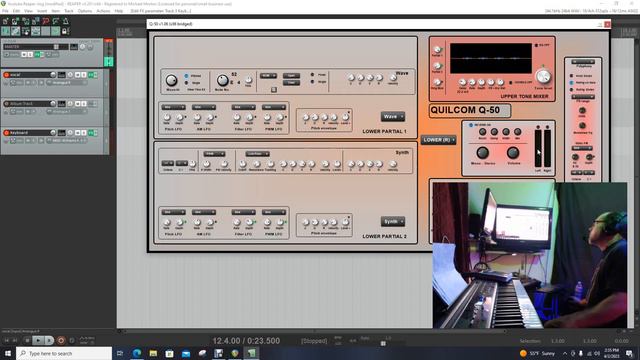
Task: Open the Mail app on taskbar
Action: tap(186, 353)
